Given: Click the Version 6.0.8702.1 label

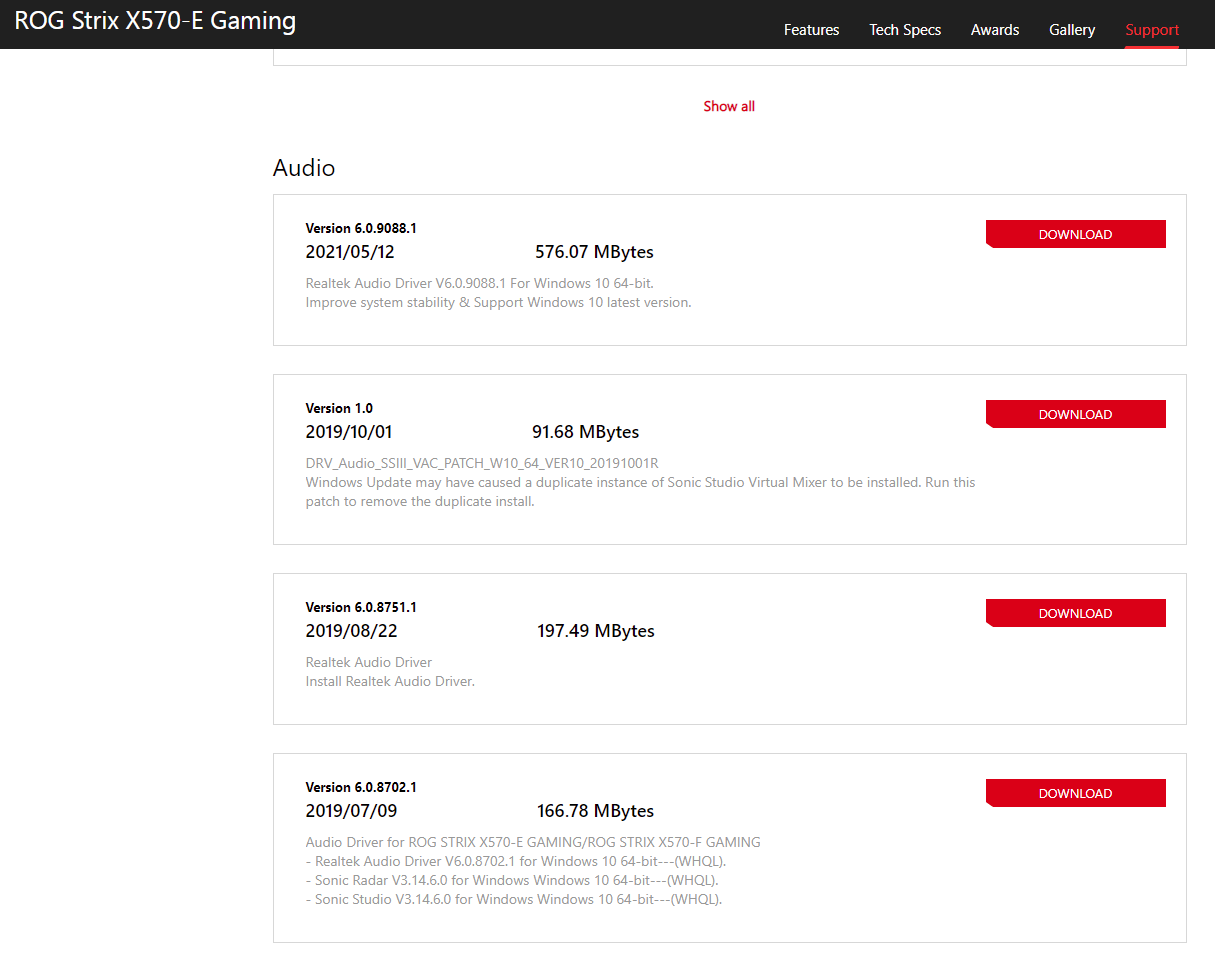Looking at the screenshot, I should (361, 787).
